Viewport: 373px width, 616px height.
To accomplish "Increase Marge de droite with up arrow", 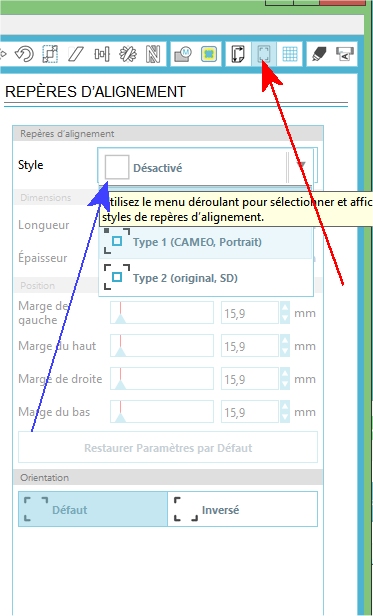I will coord(285,373).
